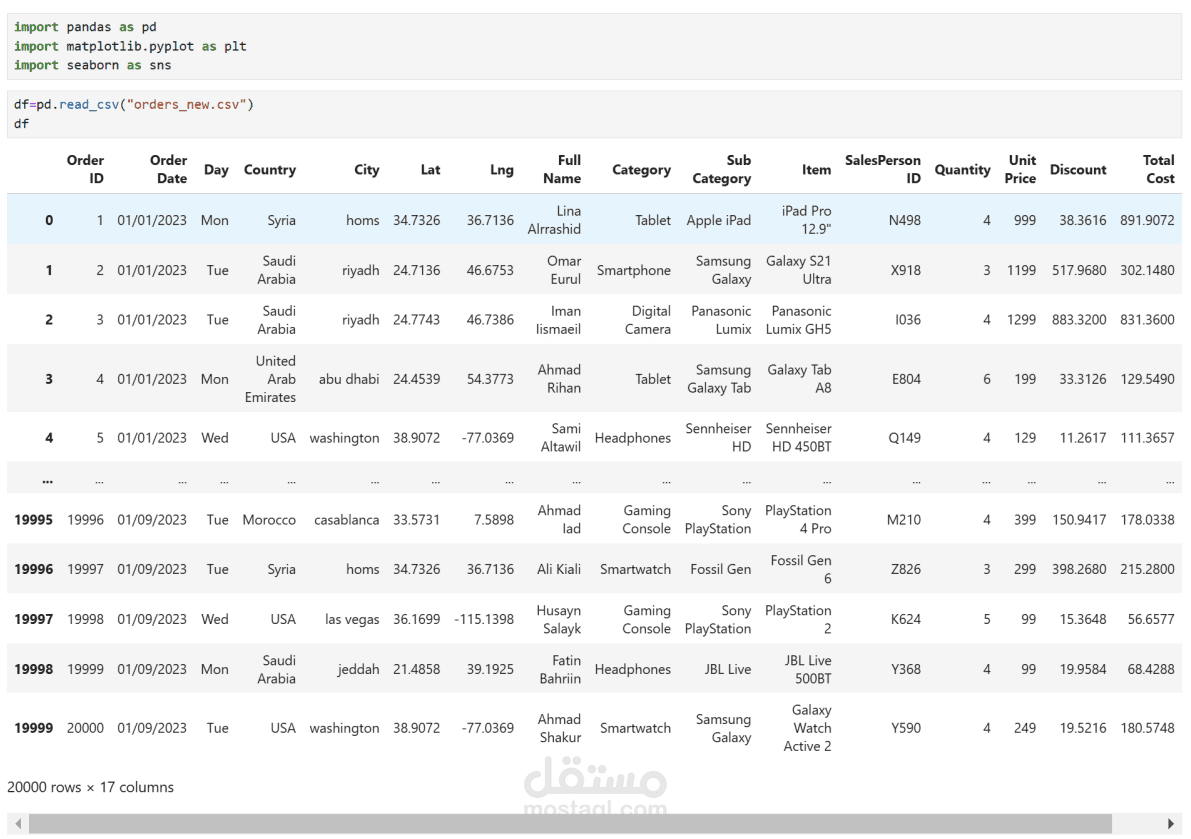Click total cost 891.9072

1147,220
